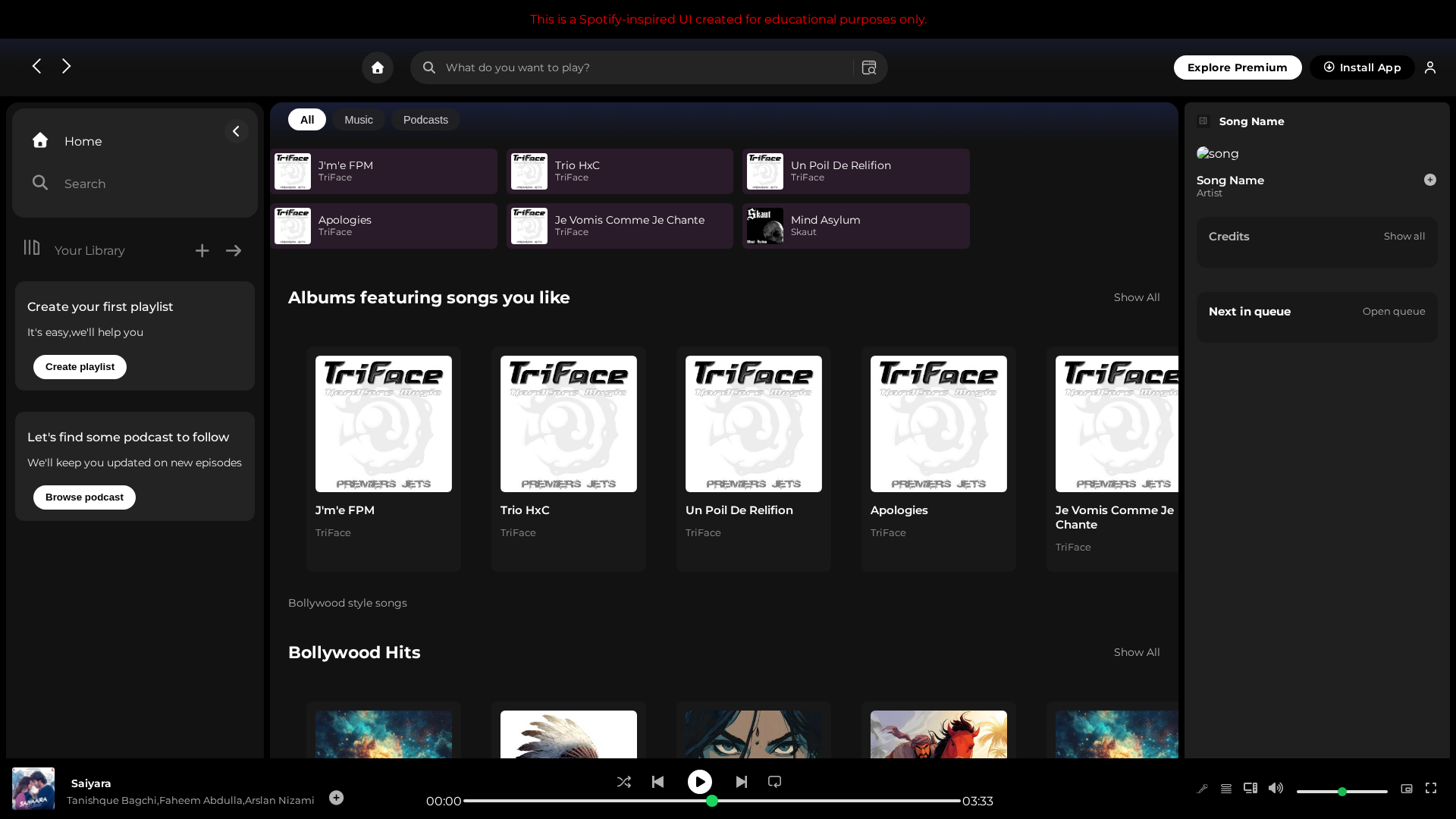Click the magnifier icon in the search bar
The height and width of the screenshot is (819, 1456).
pos(429,67)
